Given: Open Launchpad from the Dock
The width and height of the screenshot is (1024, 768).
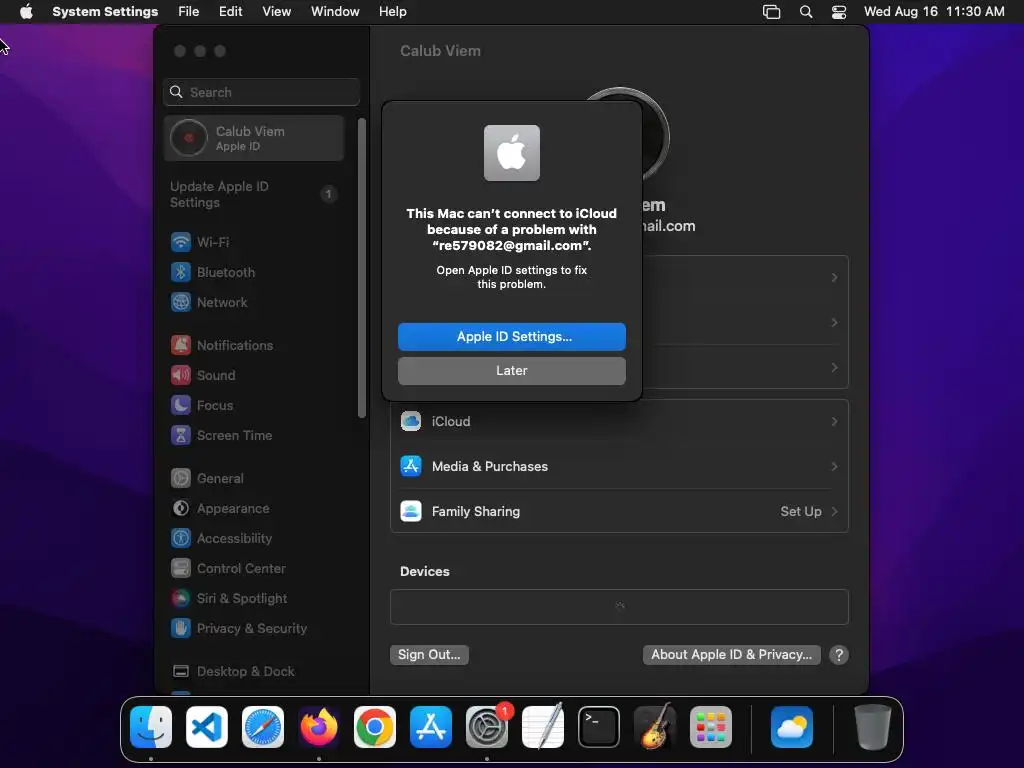Looking at the screenshot, I should (711, 727).
